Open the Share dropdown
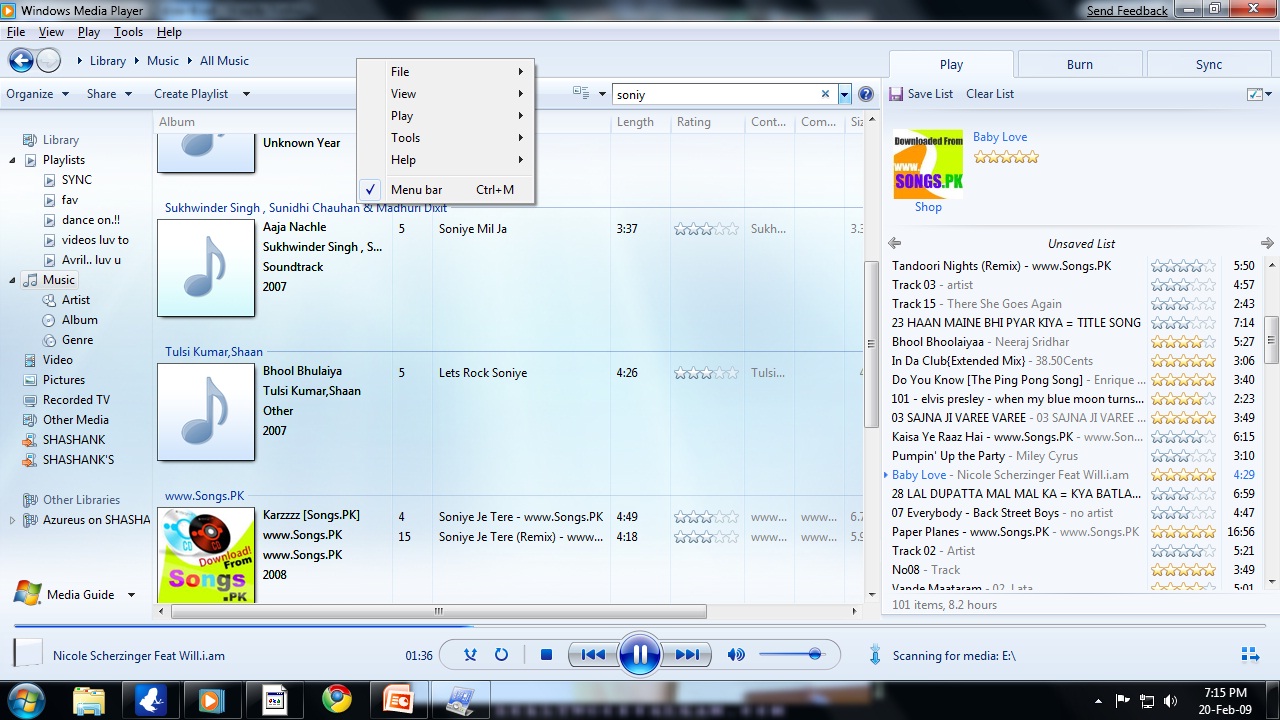This screenshot has width=1280, height=720. click(109, 94)
